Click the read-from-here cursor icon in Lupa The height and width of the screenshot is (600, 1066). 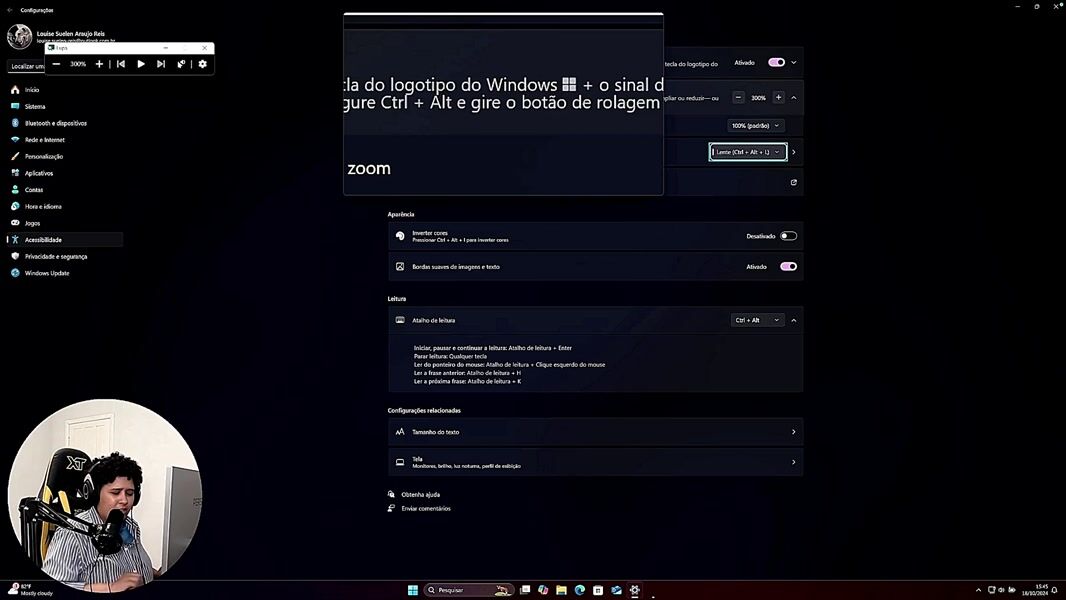(x=181, y=64)
